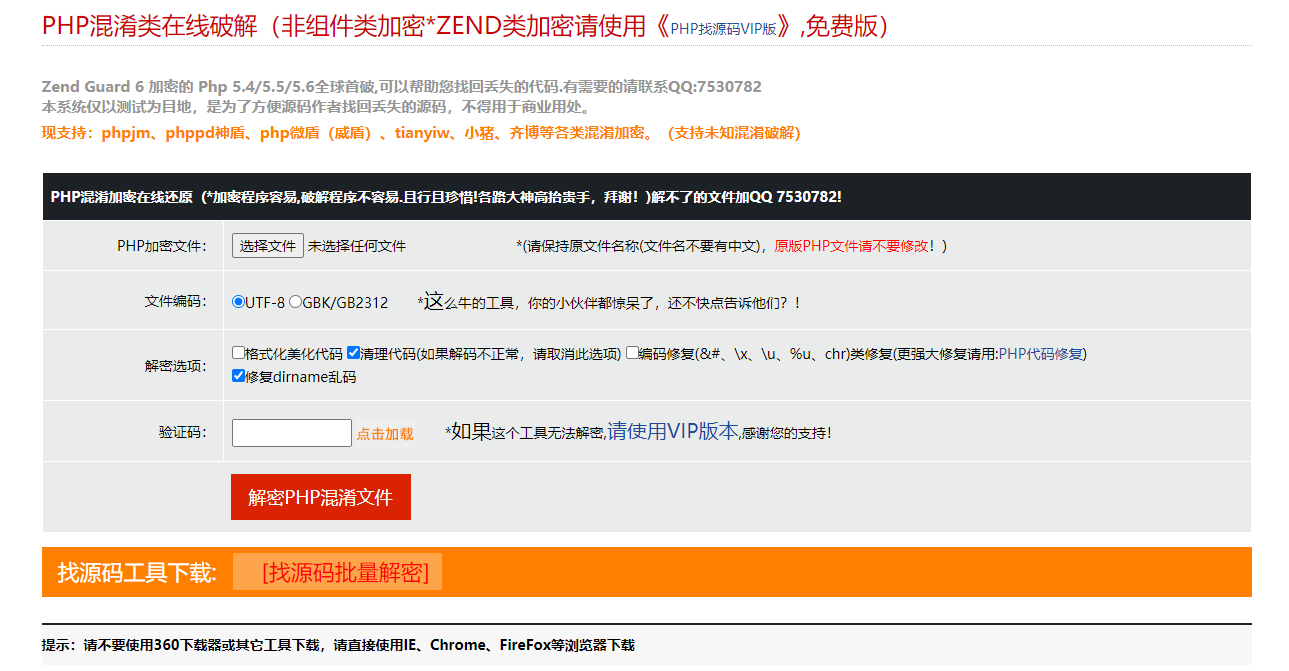
Task: Click the 未选择任何文件 file status text
Action: (357, 246)
